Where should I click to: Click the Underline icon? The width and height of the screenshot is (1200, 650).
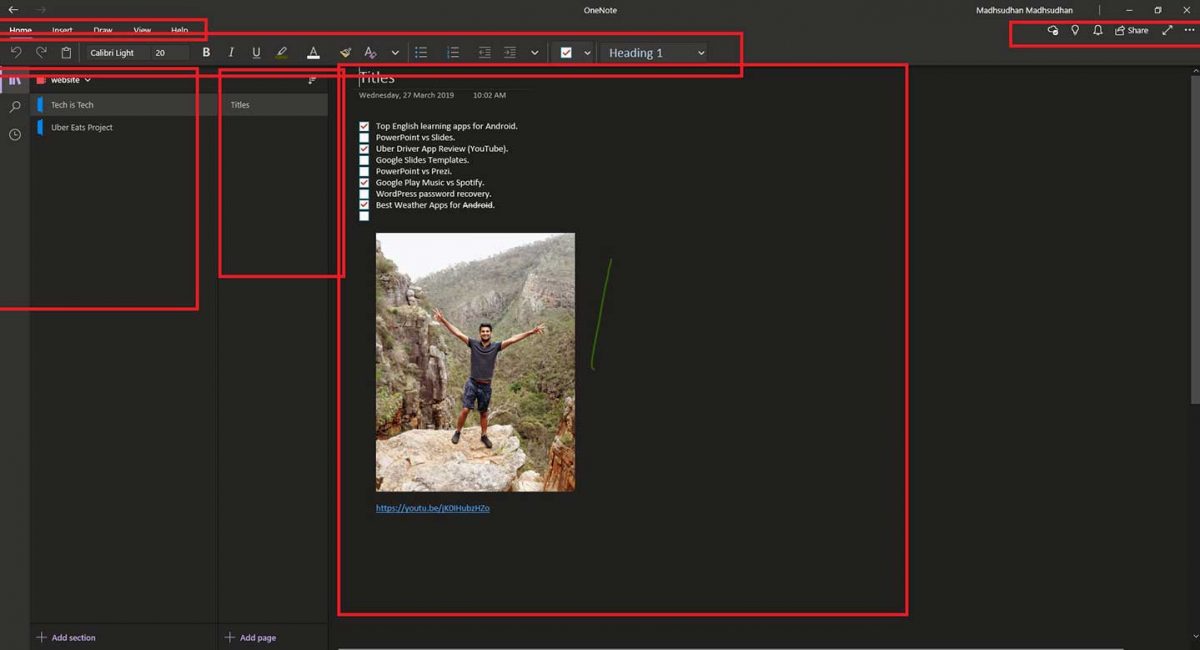pos(256,52)
